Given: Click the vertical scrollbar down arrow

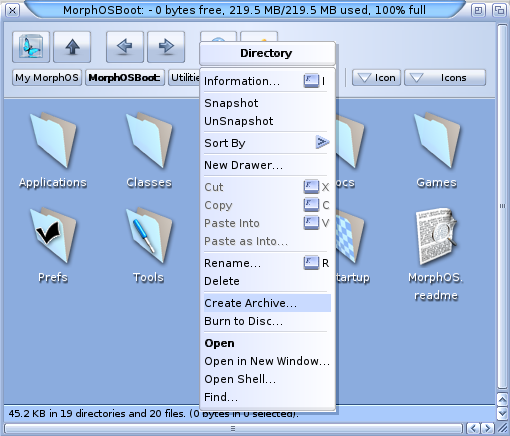Looking at the screenshot, I should click(502, 414).
